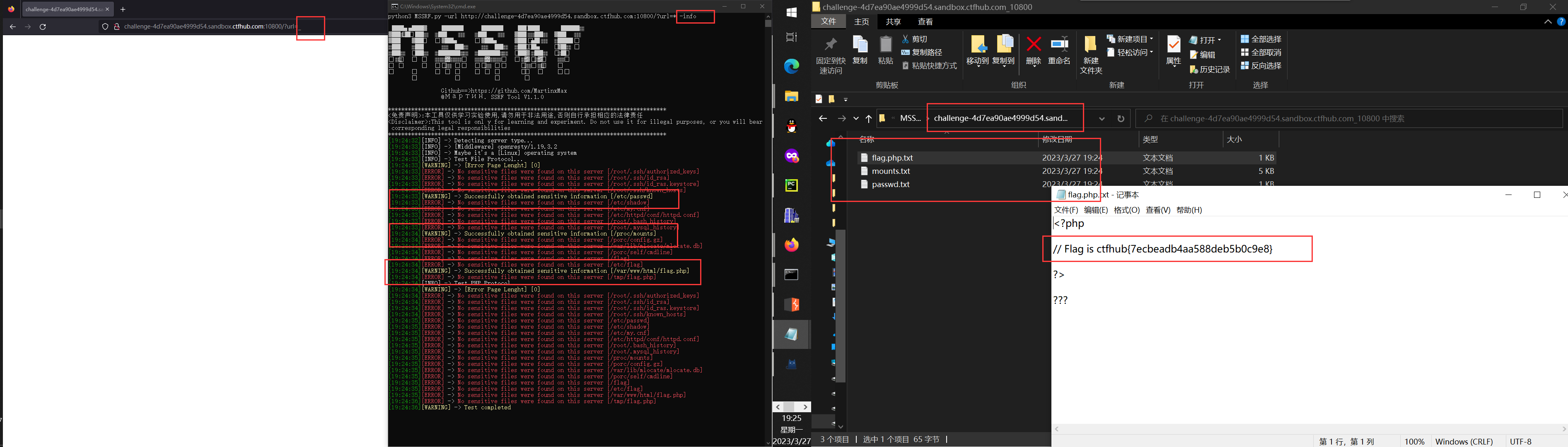Open the address bar history dropdown chevron

coord(1102,119)
